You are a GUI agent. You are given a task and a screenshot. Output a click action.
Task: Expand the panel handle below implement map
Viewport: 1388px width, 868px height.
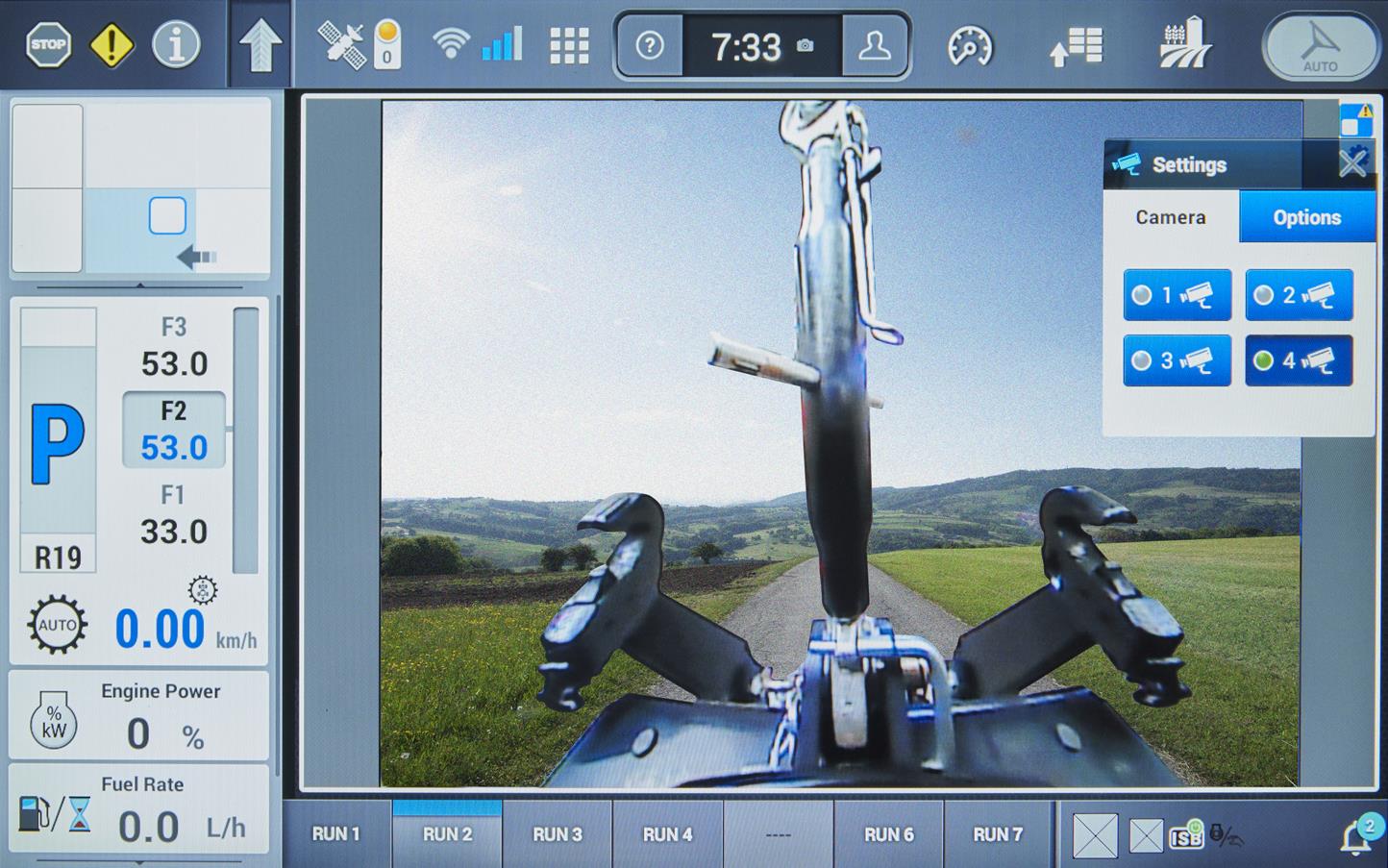click(x=140, y=285)
